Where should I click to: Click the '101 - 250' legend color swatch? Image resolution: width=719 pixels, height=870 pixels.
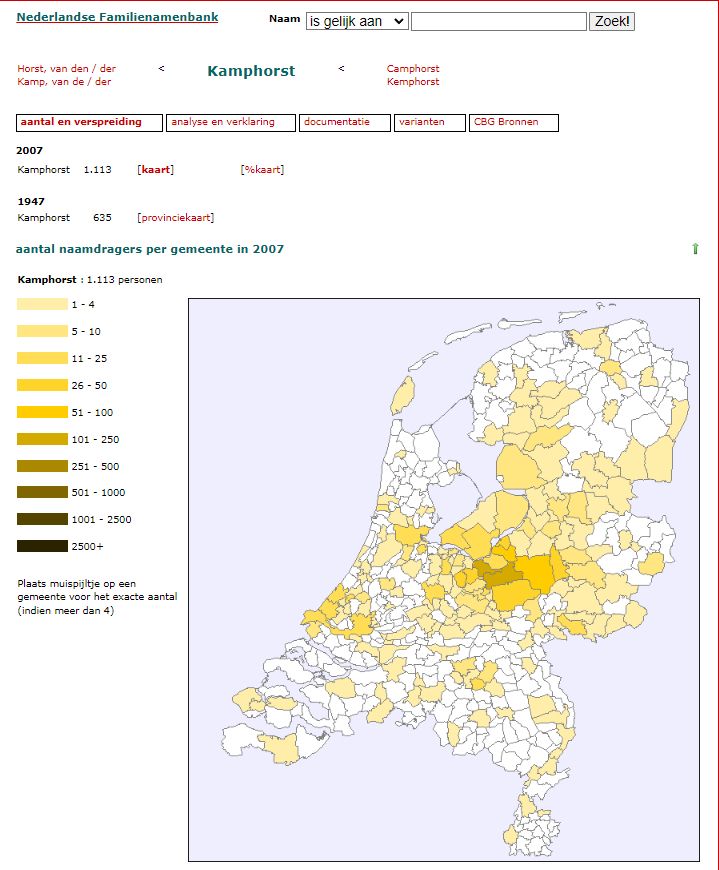(x=42, y=439)
